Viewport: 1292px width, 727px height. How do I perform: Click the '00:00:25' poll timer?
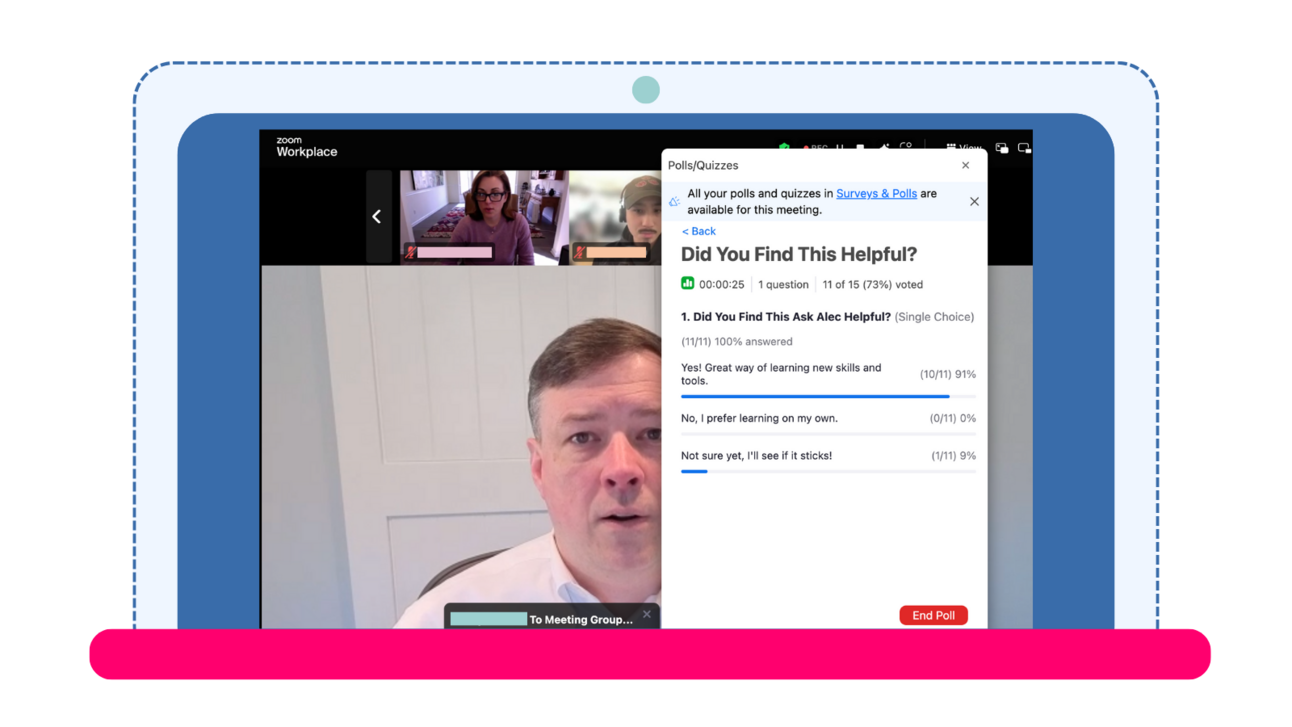721,284
